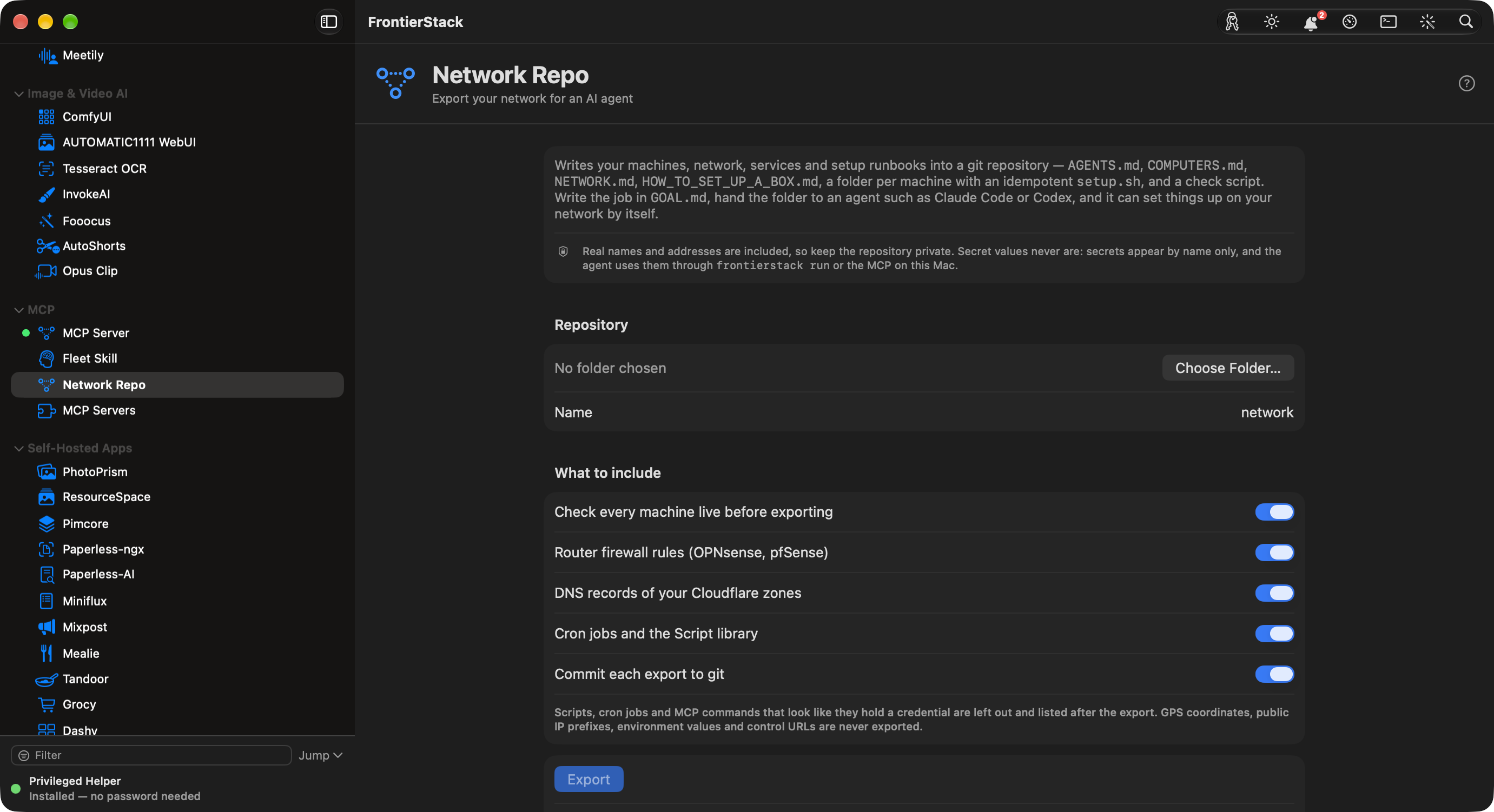
Task: Open the agent figure icon in the toolbar
Action: coord(1232,22)
